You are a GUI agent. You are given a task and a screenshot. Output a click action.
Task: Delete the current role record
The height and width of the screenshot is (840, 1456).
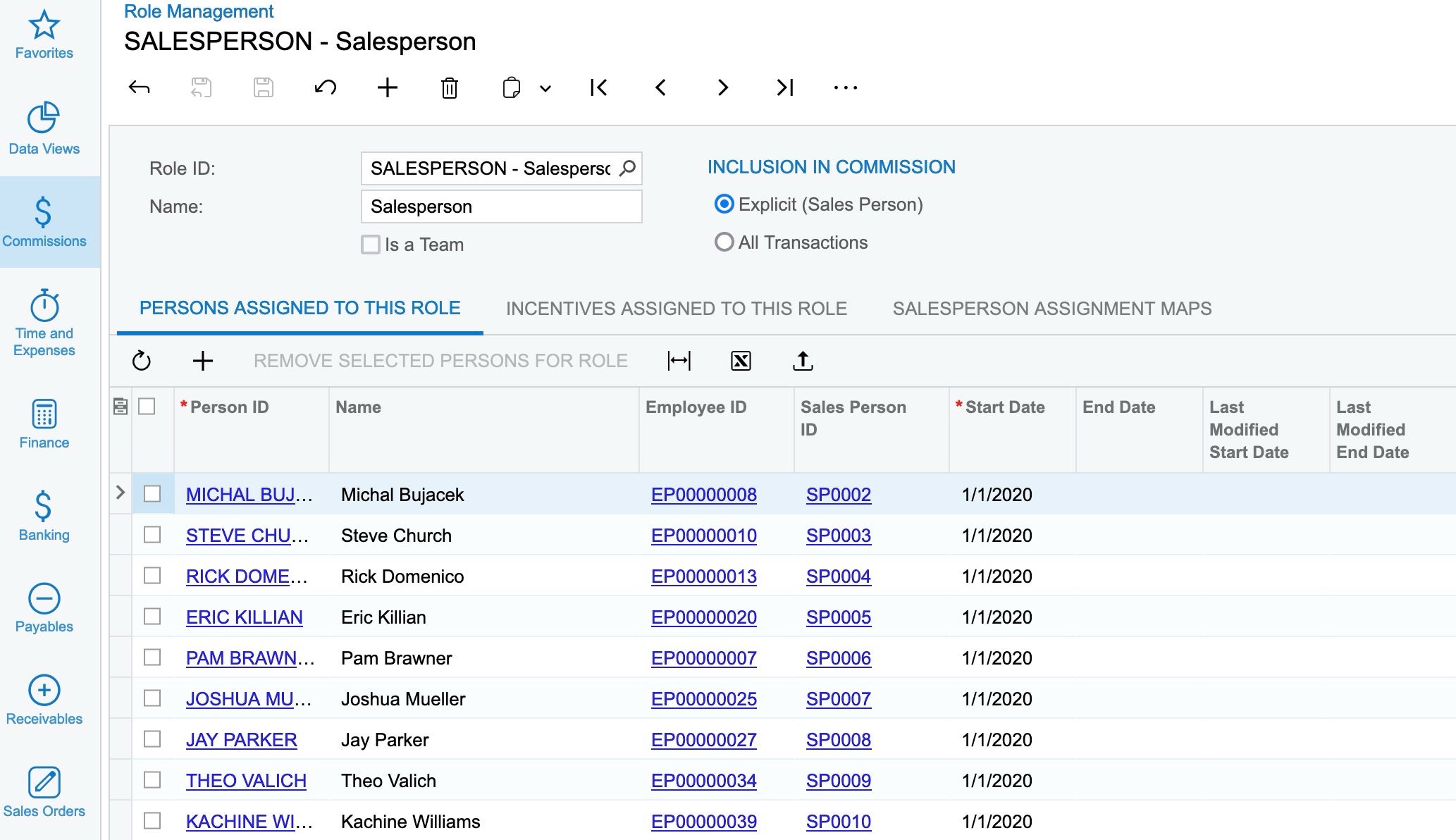click(449, 87)
